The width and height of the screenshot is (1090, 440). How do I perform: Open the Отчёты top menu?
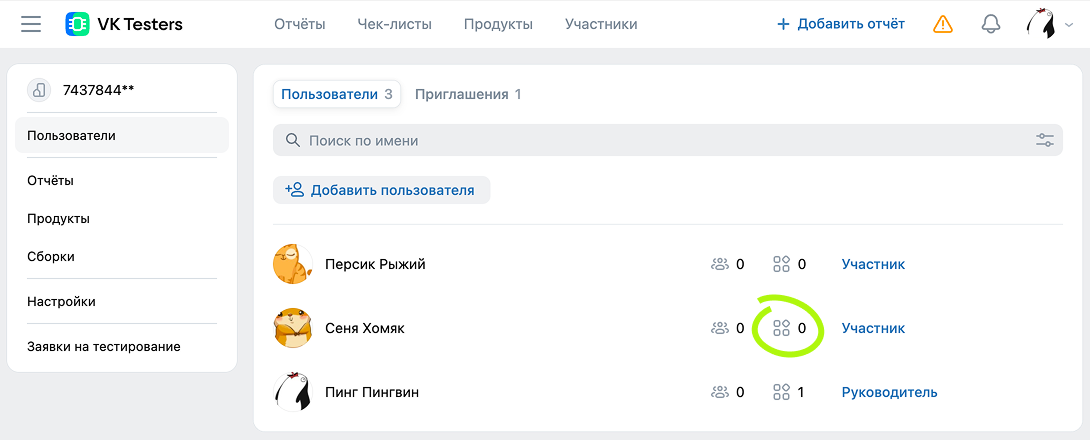300,24
